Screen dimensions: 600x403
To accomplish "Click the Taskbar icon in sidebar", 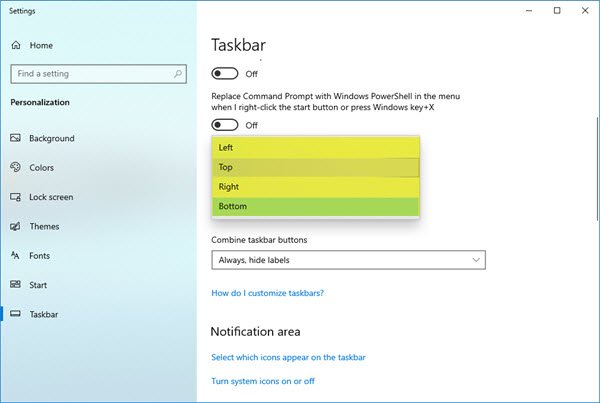I will (15, 314).
